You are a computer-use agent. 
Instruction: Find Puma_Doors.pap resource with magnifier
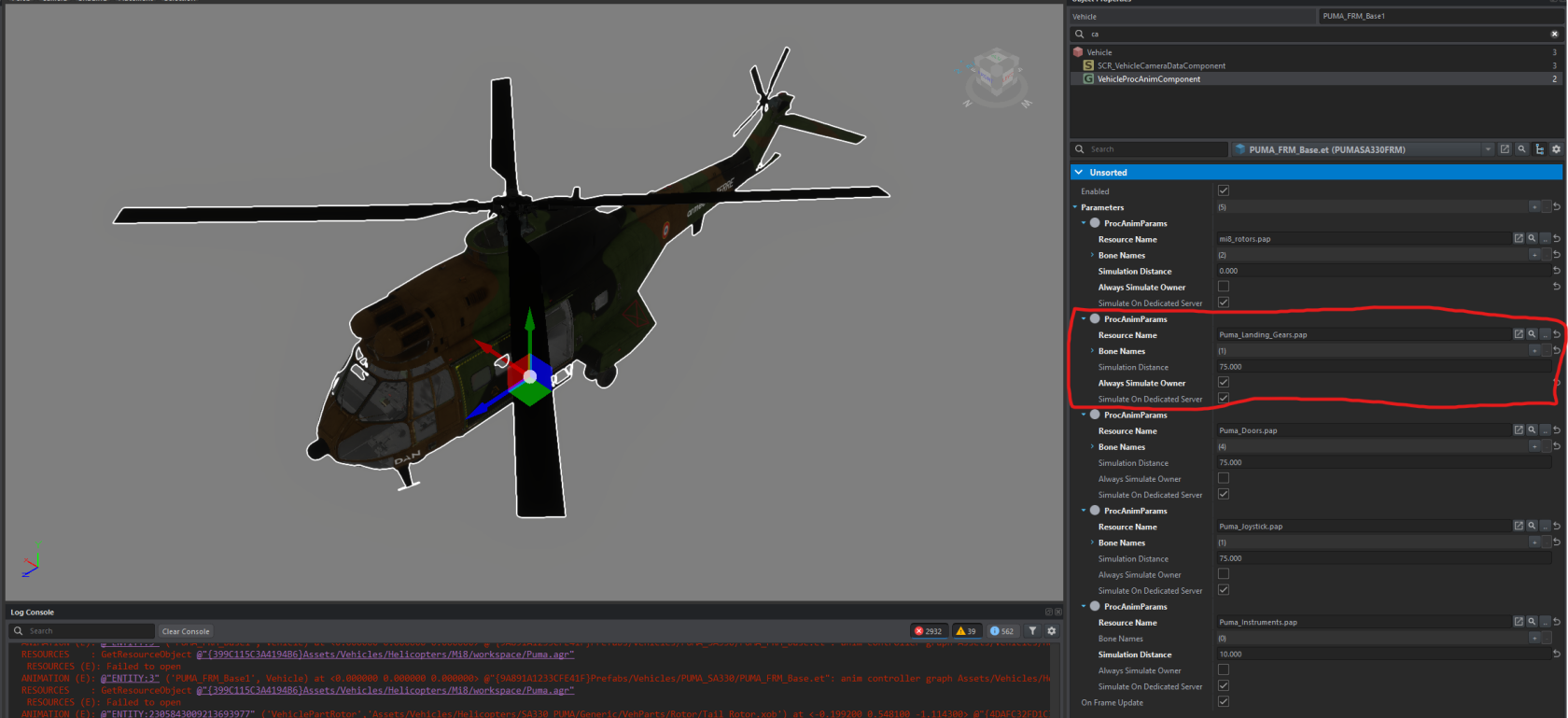pos(1532,430)
